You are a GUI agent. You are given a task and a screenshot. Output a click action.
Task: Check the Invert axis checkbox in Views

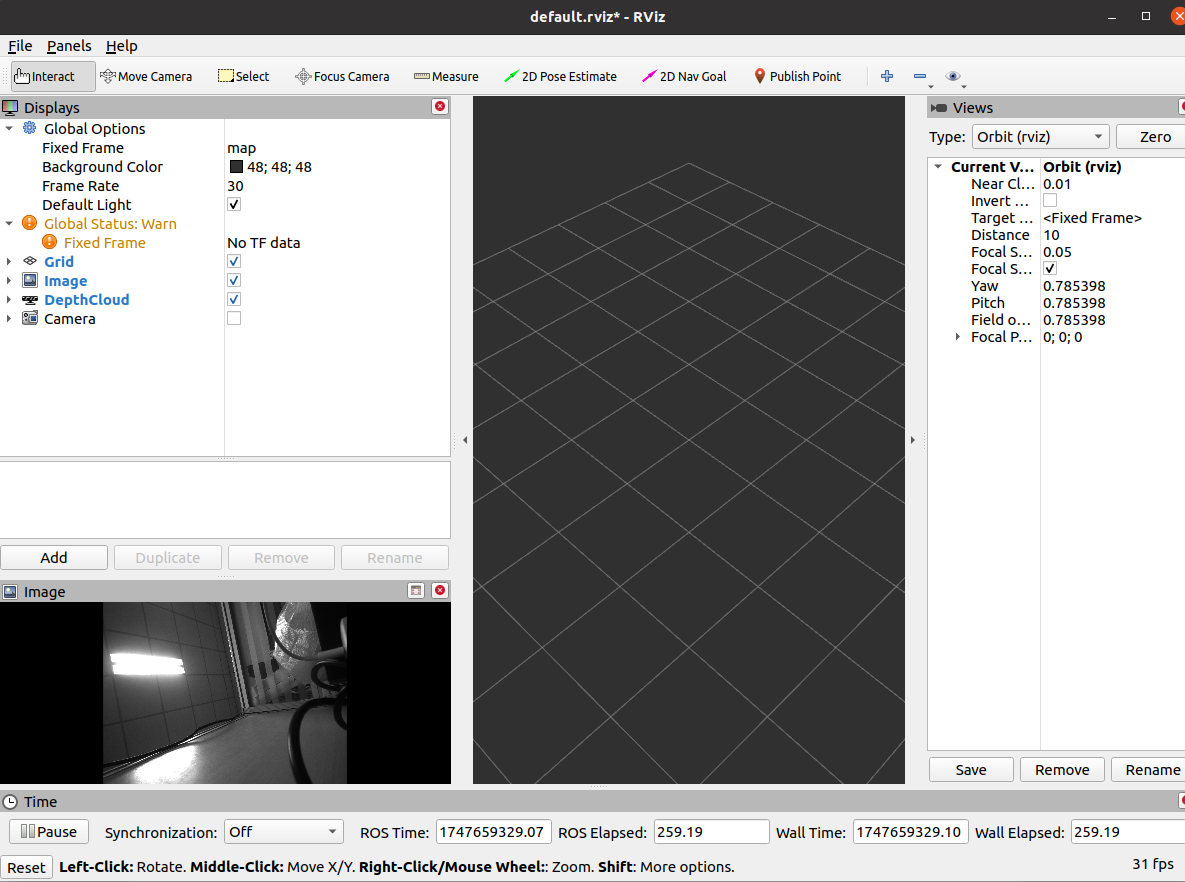[1050, 200]
